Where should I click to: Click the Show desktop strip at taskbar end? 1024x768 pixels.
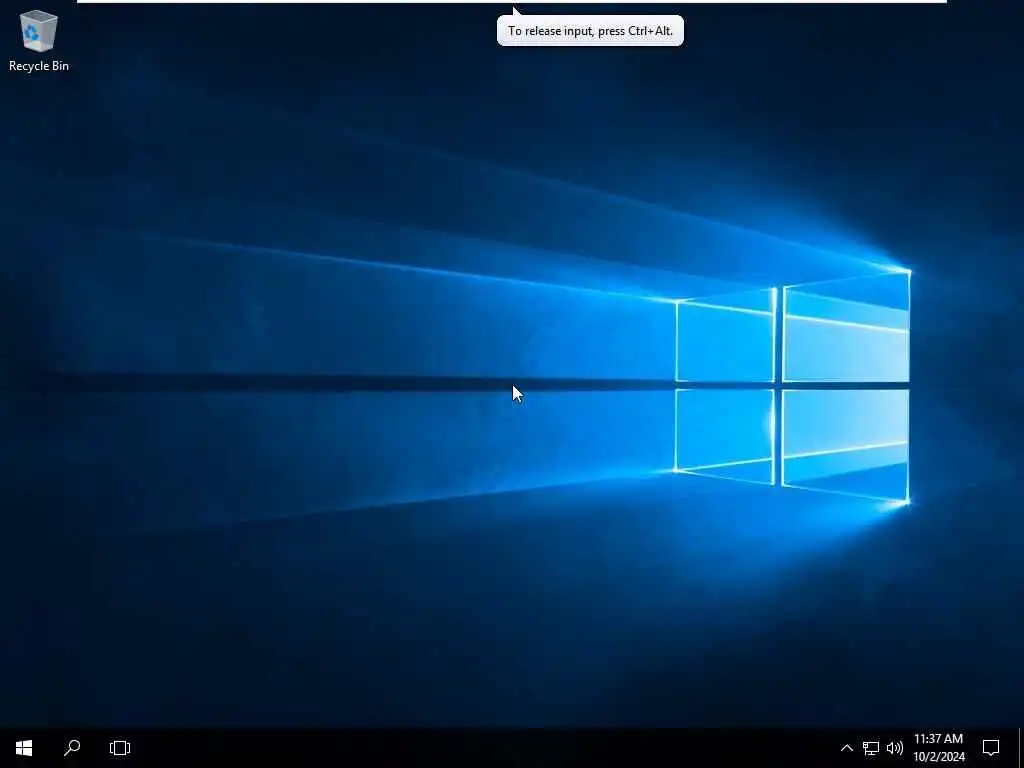click(x=1020, y=748)
